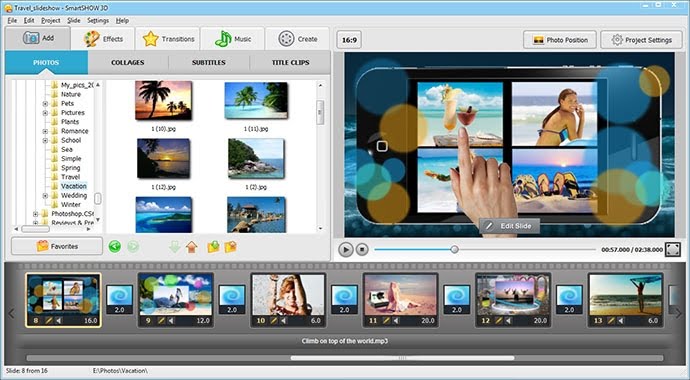Open the Project menu

point(51,21)
